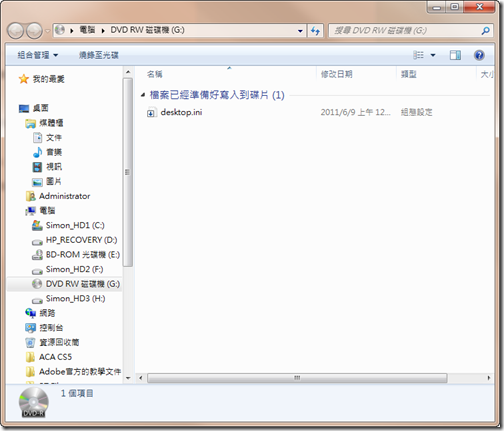Click the change view icon
Viewport: 504px width, 431px height.
(419, 55)
